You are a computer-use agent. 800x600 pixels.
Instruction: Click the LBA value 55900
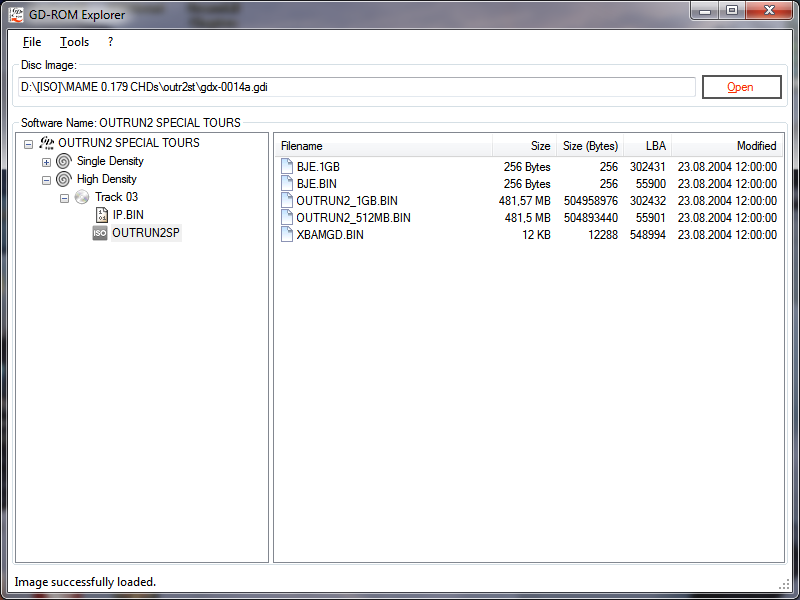651,184
